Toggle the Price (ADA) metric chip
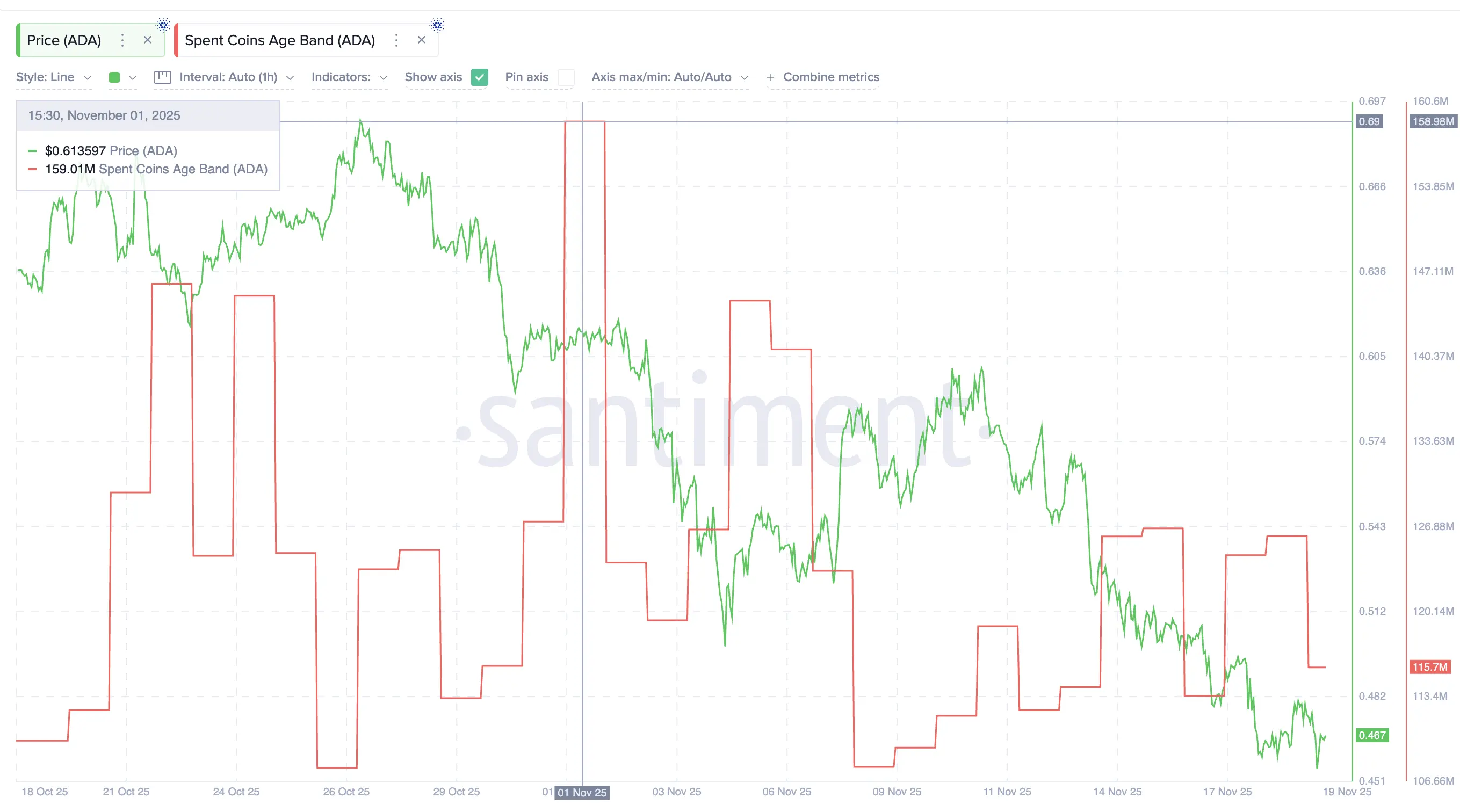 point(64,40)
